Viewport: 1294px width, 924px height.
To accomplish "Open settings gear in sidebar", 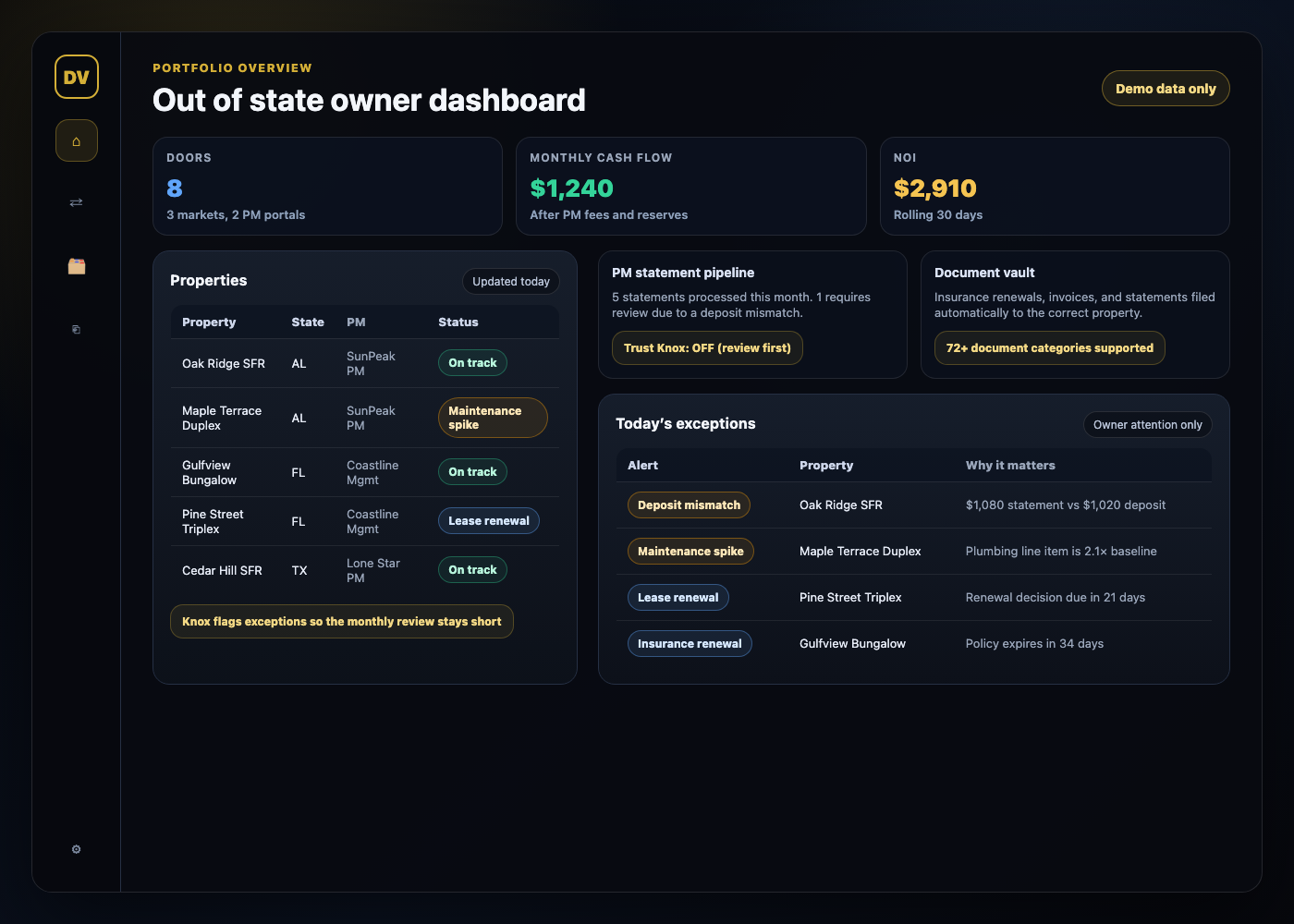I will point(77,849).
